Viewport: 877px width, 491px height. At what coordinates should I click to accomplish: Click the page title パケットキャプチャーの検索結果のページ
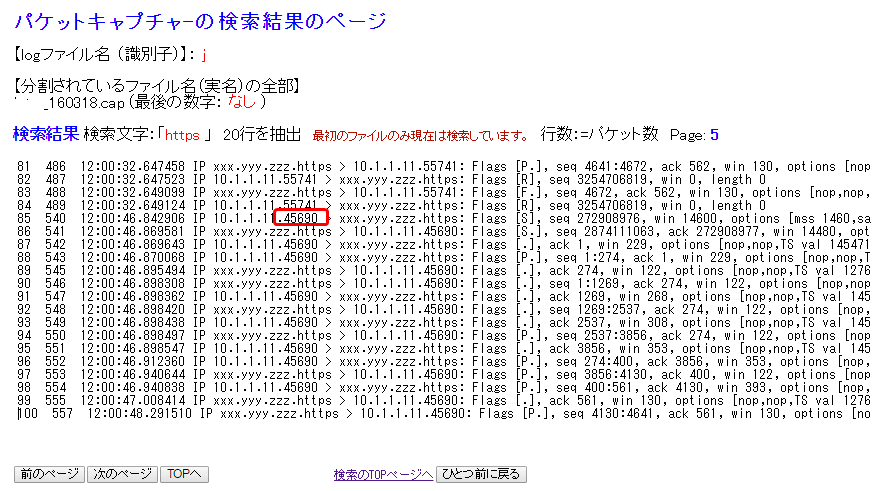point(199,20)
